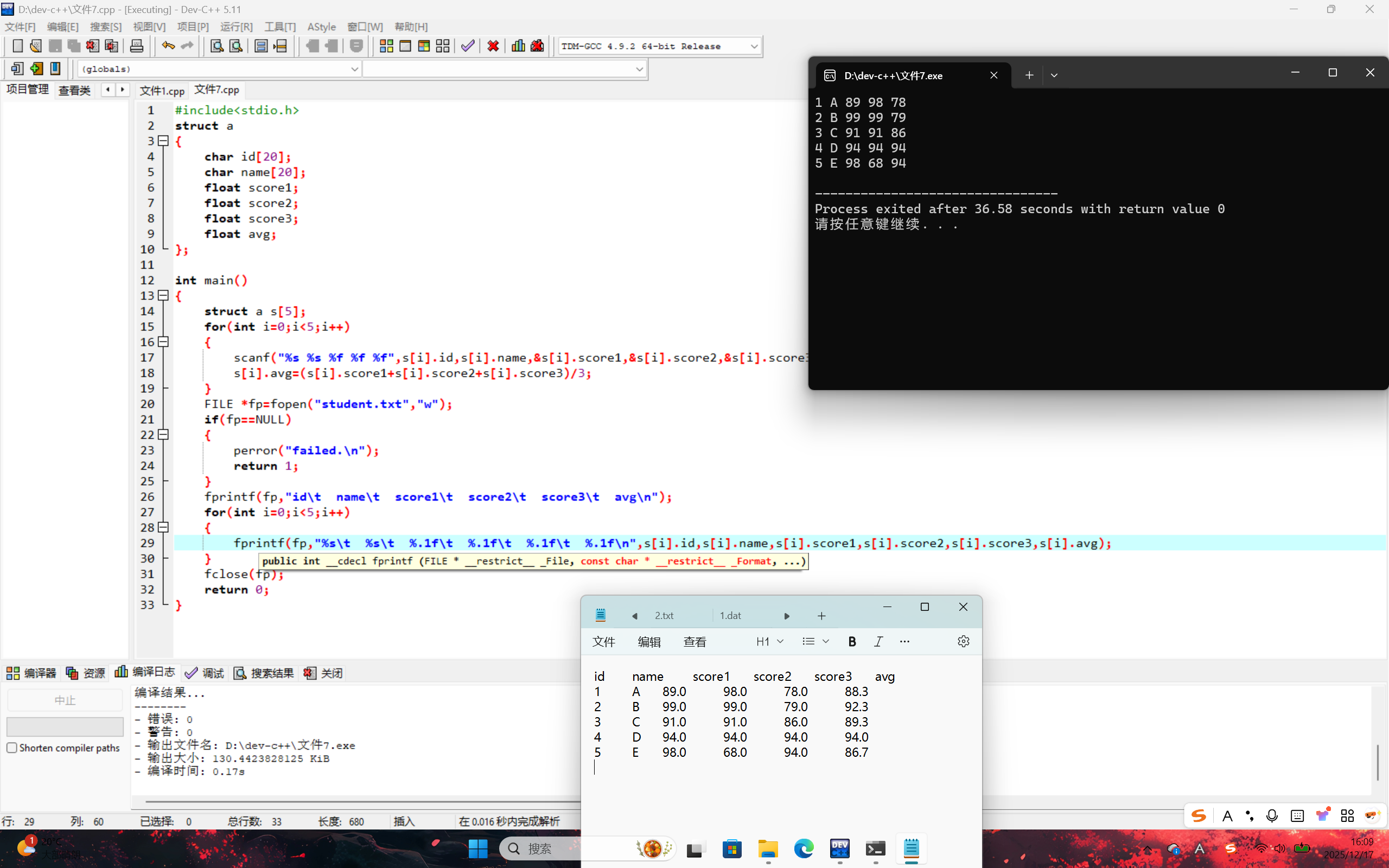
Task: Open the TDM-GCC compiler set dropdown
Action: click(754, 47)
